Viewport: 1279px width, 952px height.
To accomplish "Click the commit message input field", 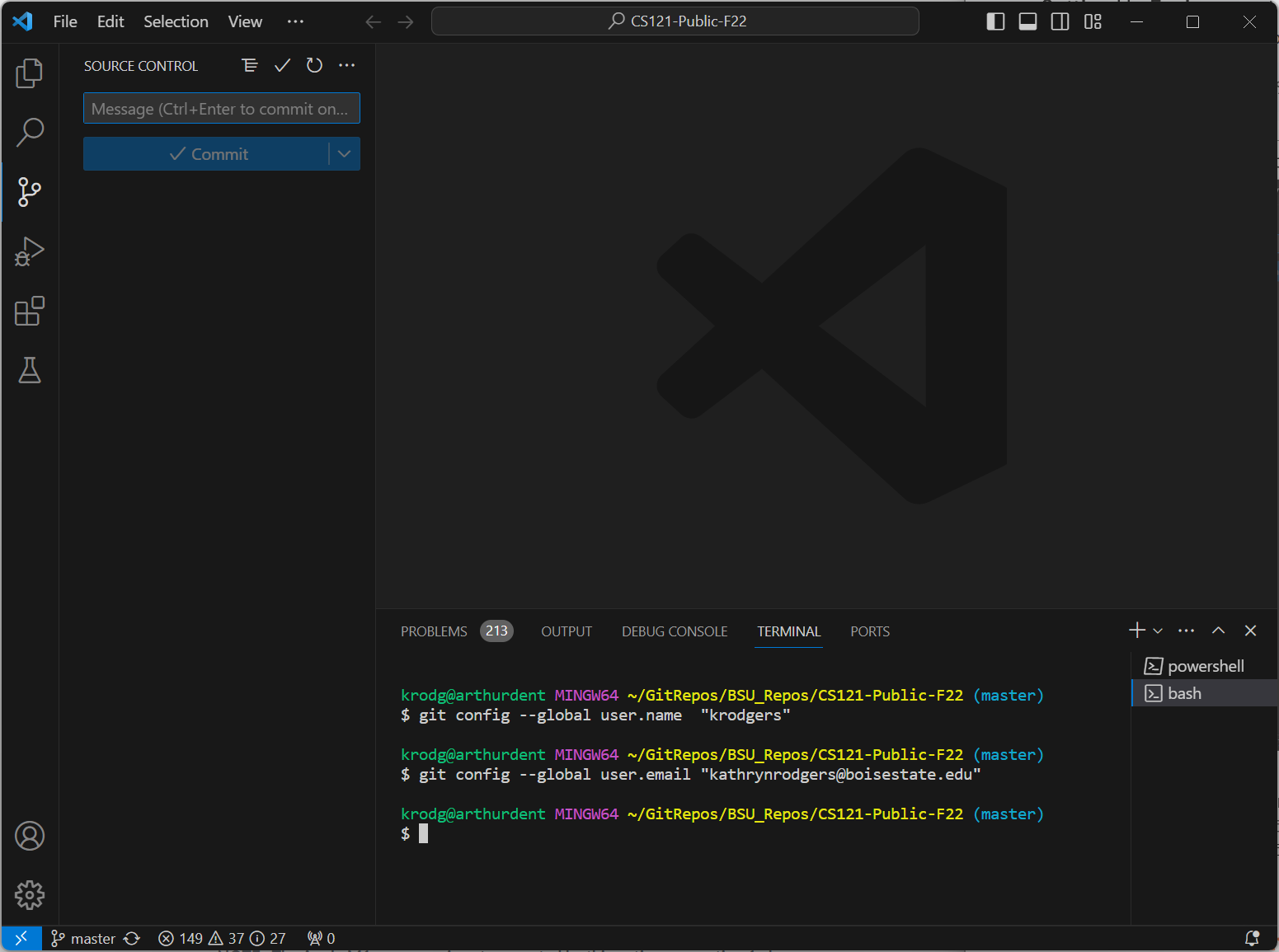I will tap(221, 109).
